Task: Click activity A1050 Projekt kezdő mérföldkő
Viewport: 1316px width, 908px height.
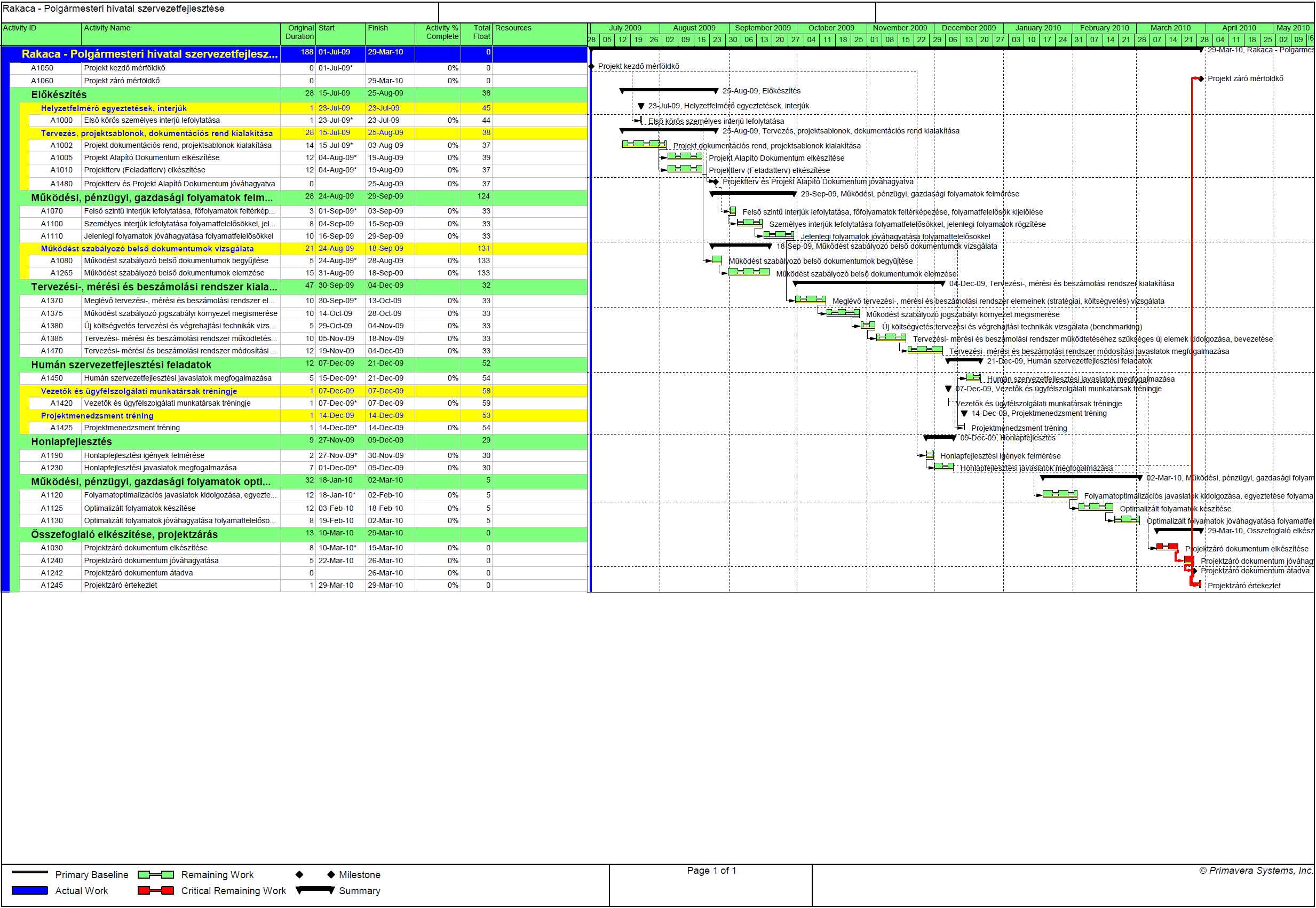Action: [x=299, y=68]
